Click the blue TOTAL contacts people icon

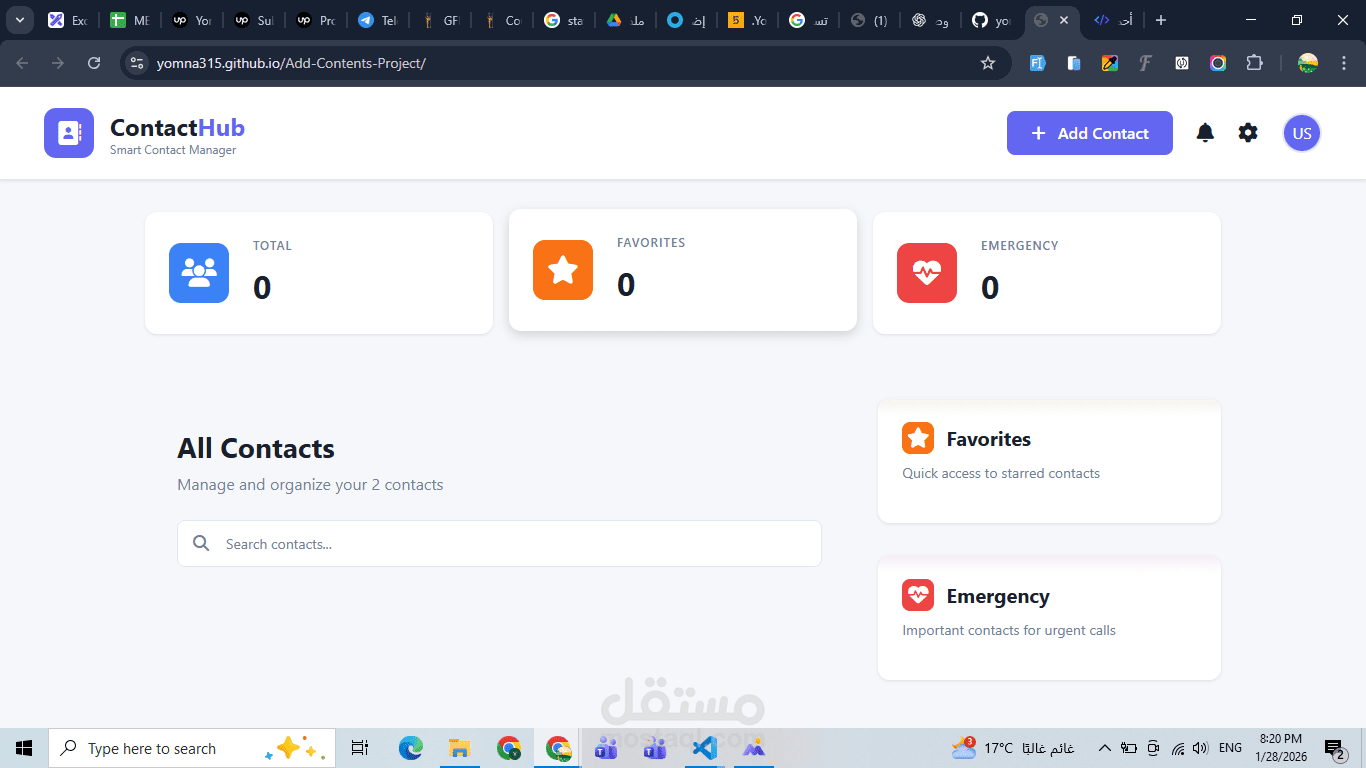coord(198,272)
